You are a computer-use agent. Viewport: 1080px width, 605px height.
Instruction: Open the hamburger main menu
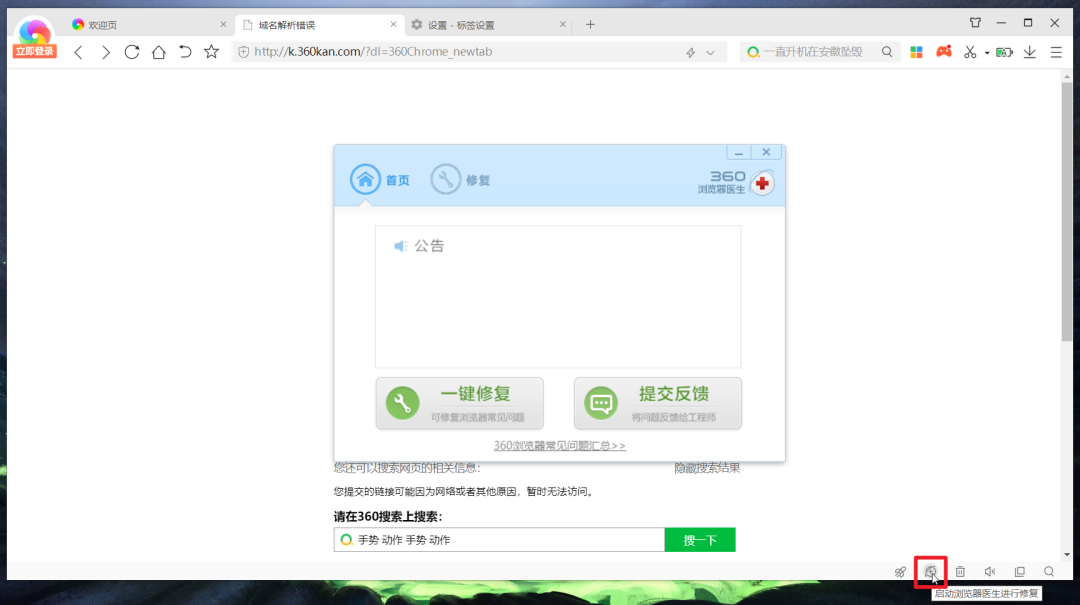point(1056,52)
